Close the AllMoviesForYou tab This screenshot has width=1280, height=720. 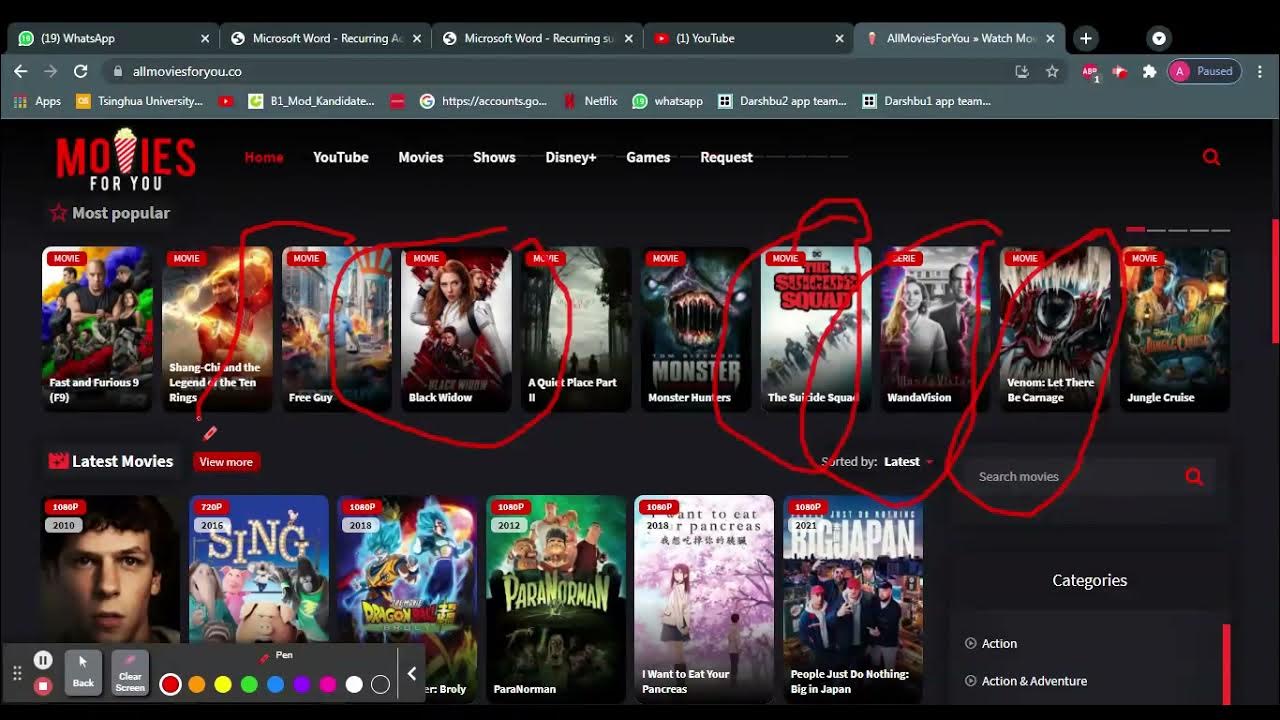point(1050,38)
